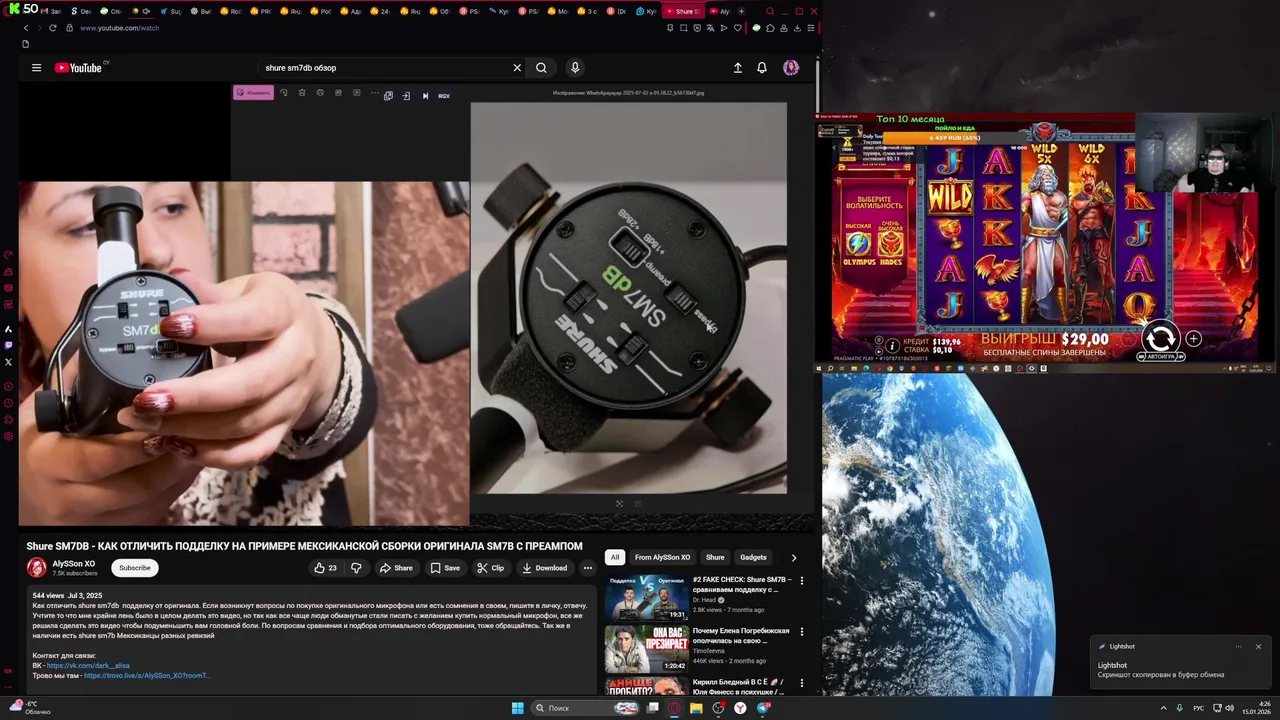This screenshot has width=1280, height=720.
Task: Open more actions ellipsis beside Download
Action: coord(588,568)
